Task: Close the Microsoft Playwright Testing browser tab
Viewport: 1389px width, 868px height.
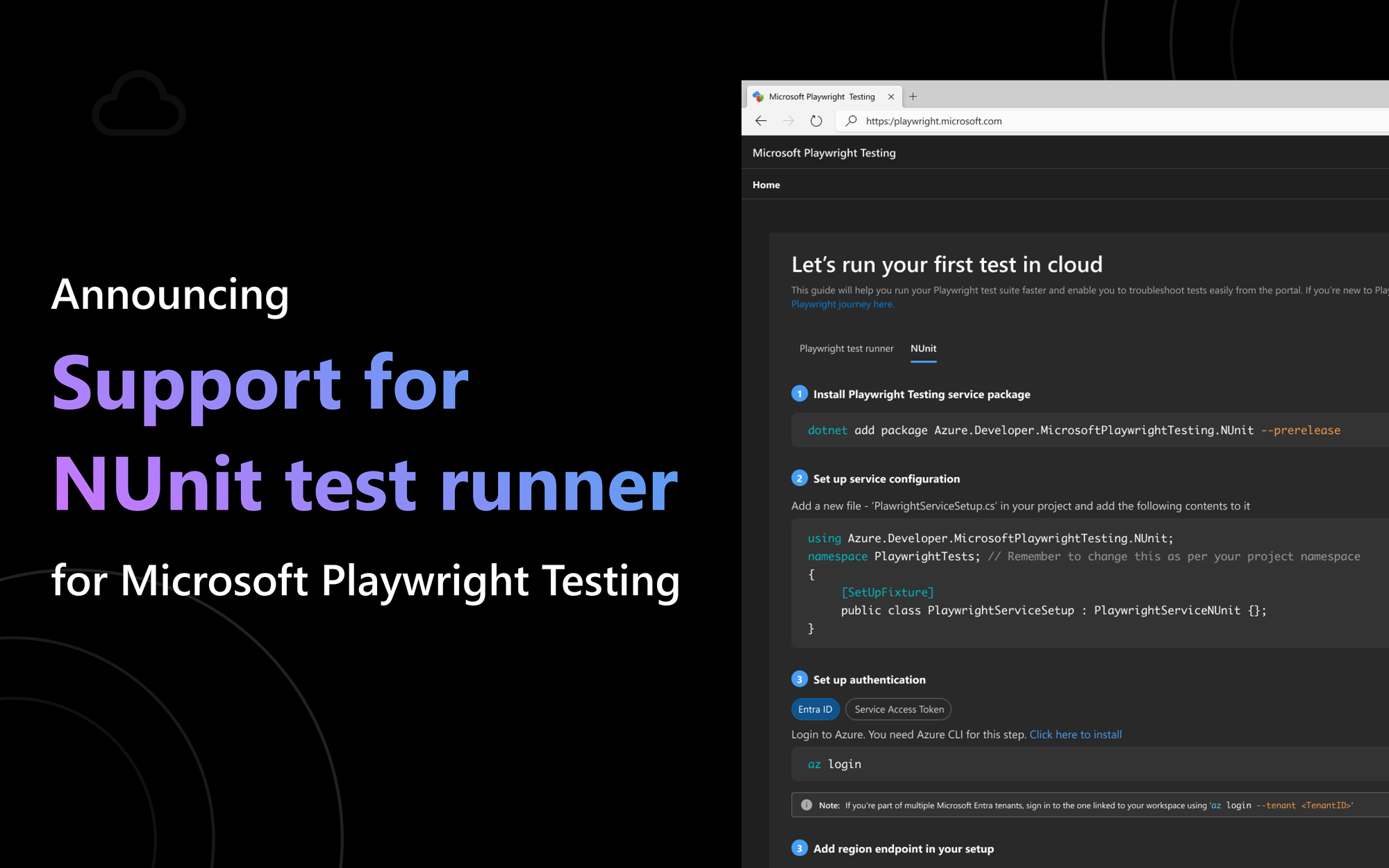Action: coord(891,97)
